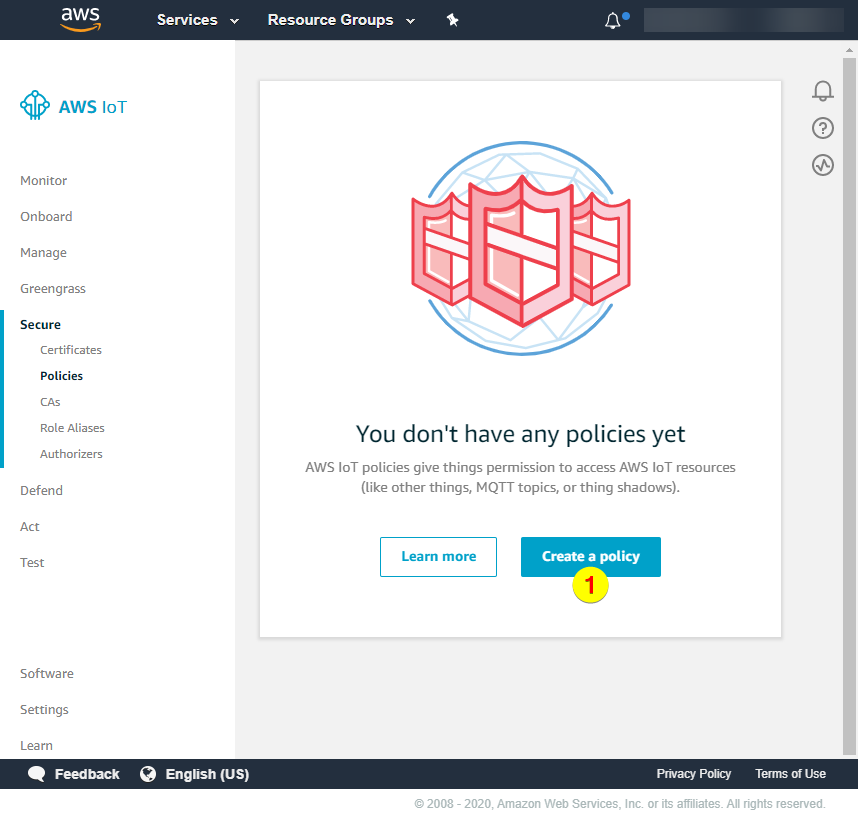The image size is (858, 819).
Task: Click the Feedback chat icon in footer
Action: pyautogui.click(x=36, y=773)
